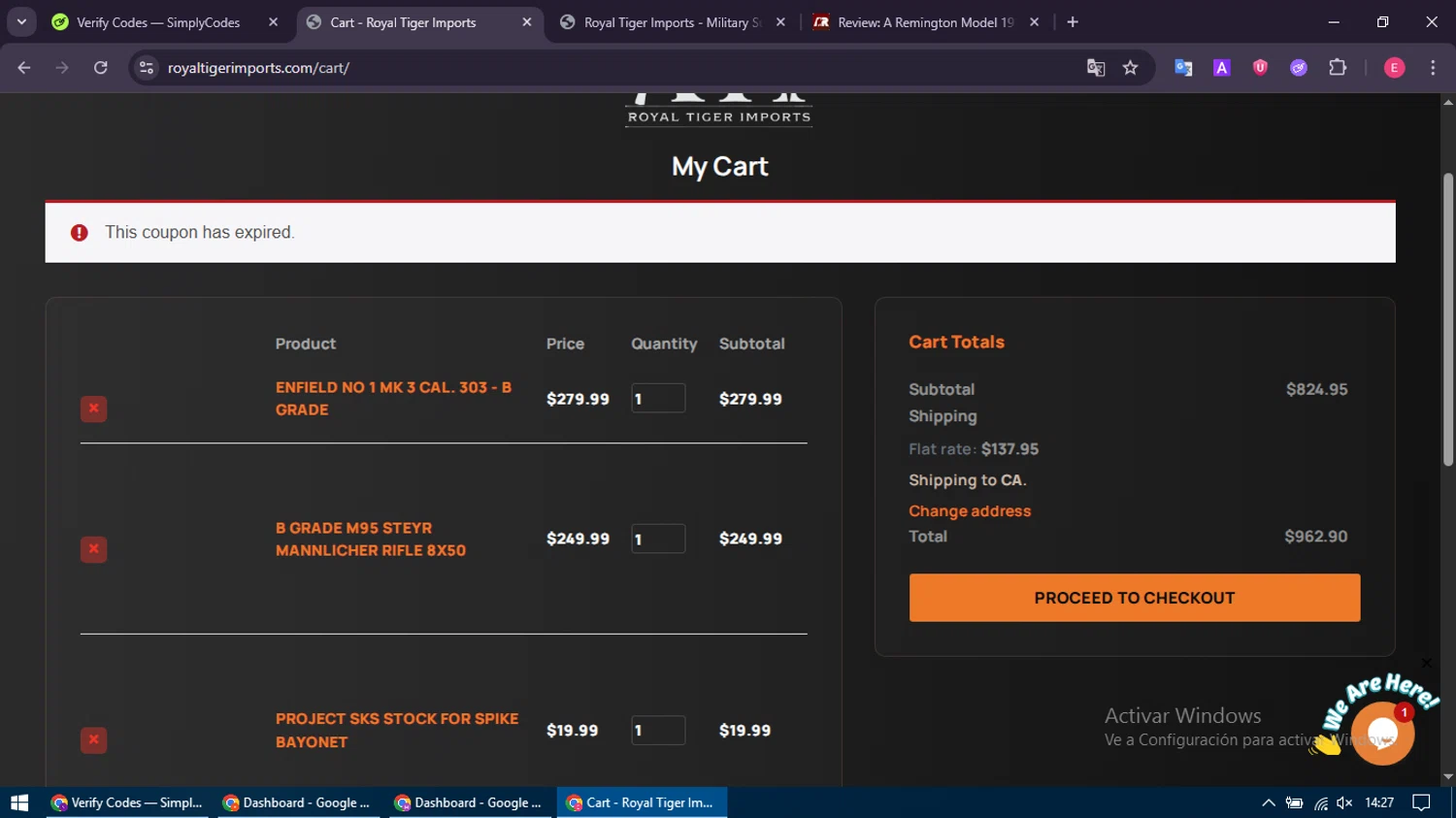Edit quantity for Project SKS Stock
This screenshot has height=818, width=1456.
tap(658, 730)
